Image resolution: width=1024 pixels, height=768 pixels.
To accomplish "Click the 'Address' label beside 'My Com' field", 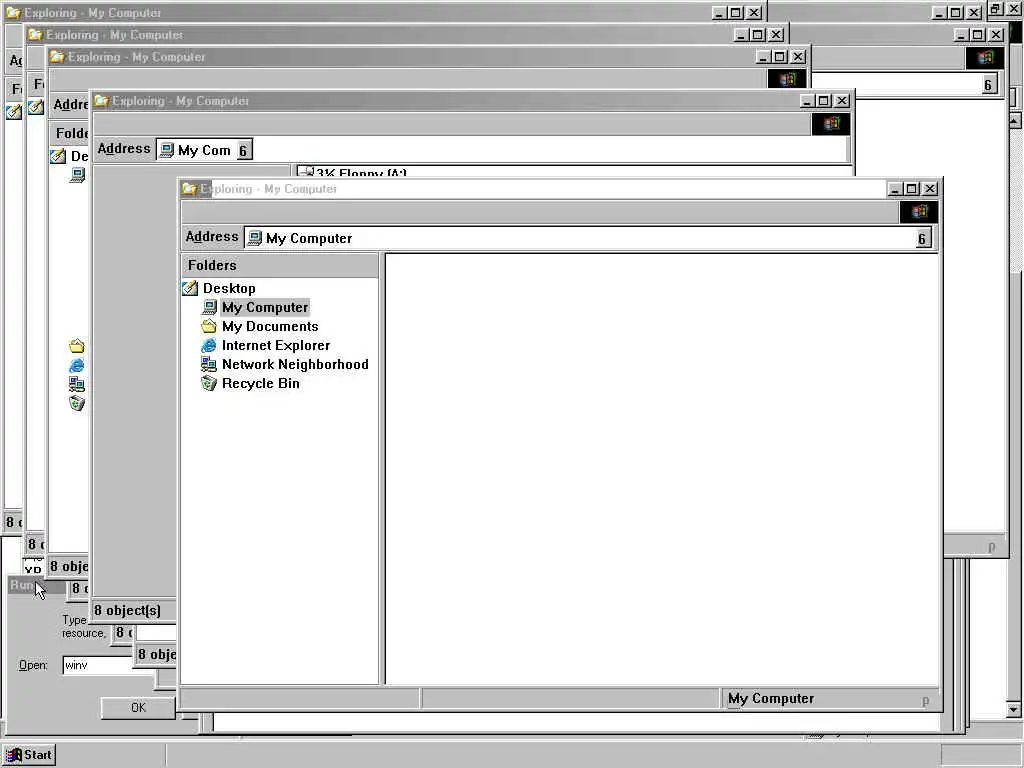I will point(123,148).
